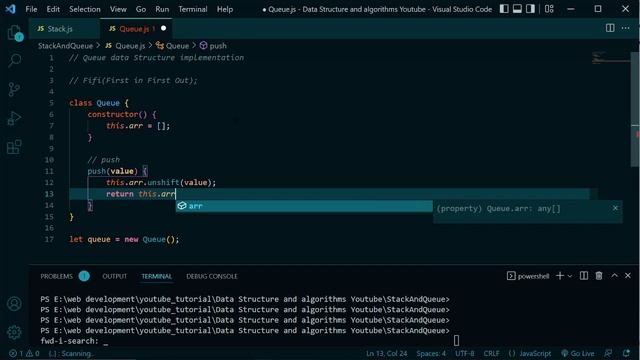Click StackAndQueue breadcrumb folder
The width and height of the screenshot is (640, 360).
(65, 46)
